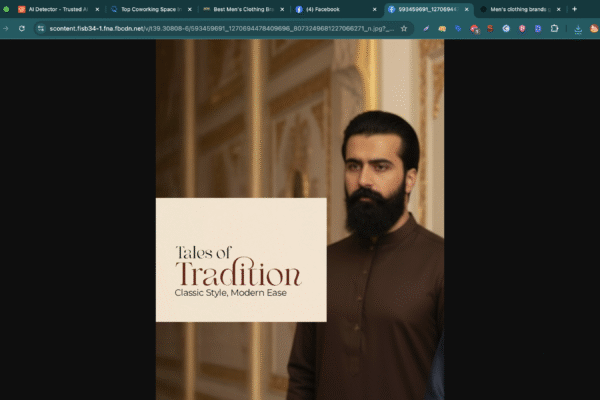The height and width of the screenshot is (400, 600).
Task: Click the forward navigation arrow
Action: [x=5, y=28]
